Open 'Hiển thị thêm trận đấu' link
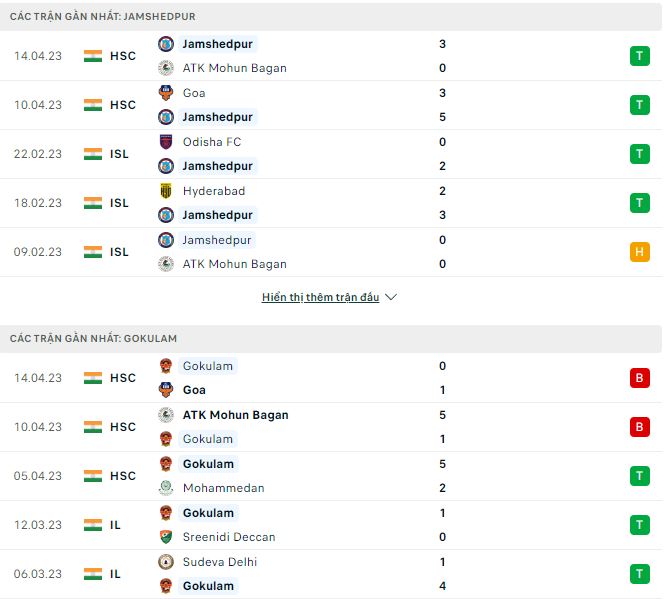Screen dimensions: 665x600 click(320, 297)
